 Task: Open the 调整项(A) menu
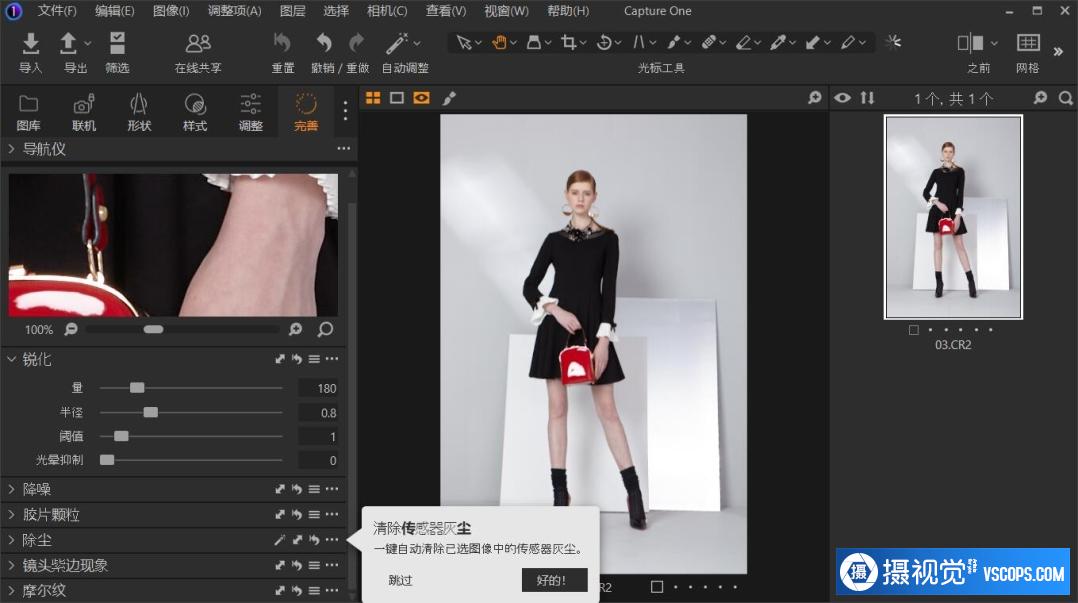pos(234,11)
